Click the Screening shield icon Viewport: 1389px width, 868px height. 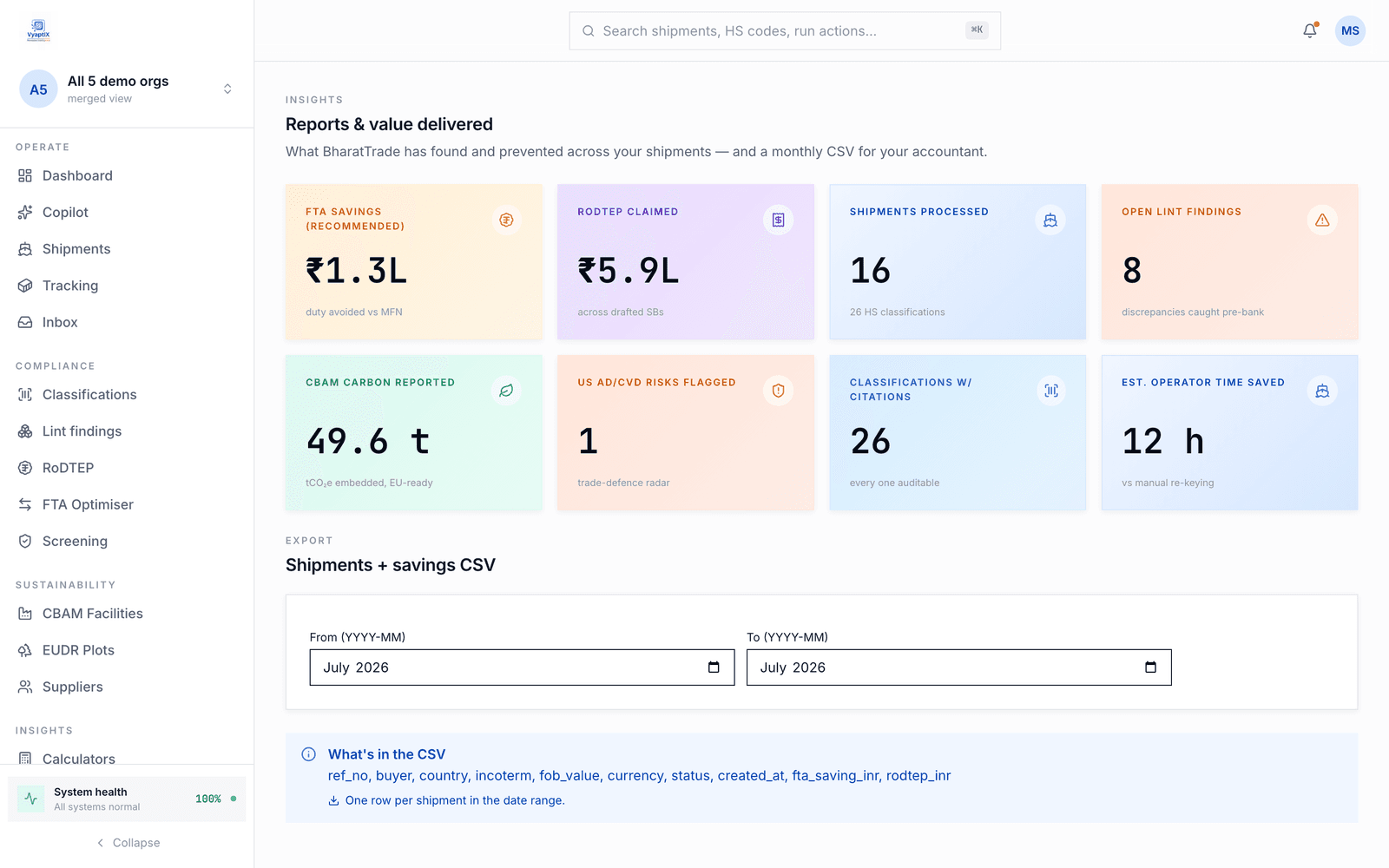point(25,541)
